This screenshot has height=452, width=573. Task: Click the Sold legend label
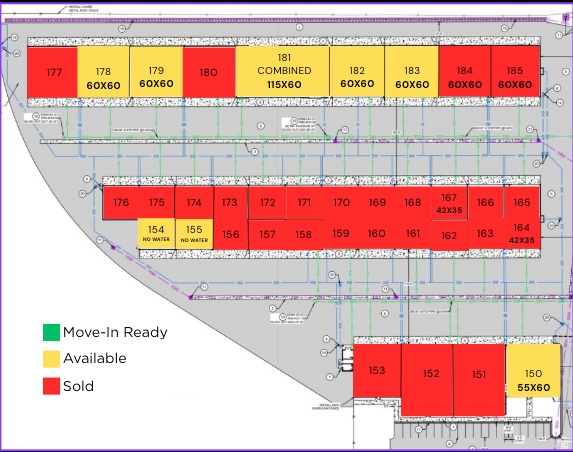click(x=79, y=386)
